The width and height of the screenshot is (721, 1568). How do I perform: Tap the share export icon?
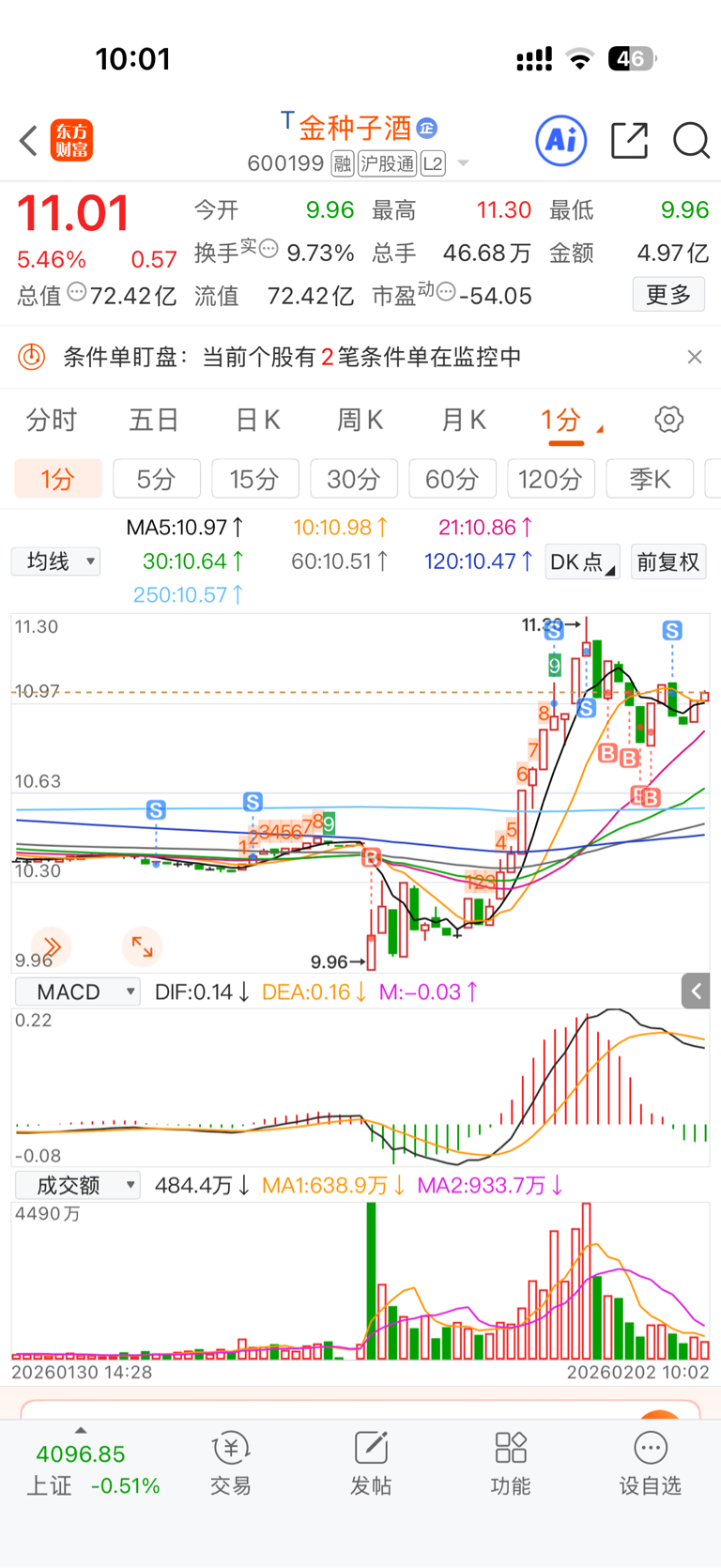pos(629,141)
